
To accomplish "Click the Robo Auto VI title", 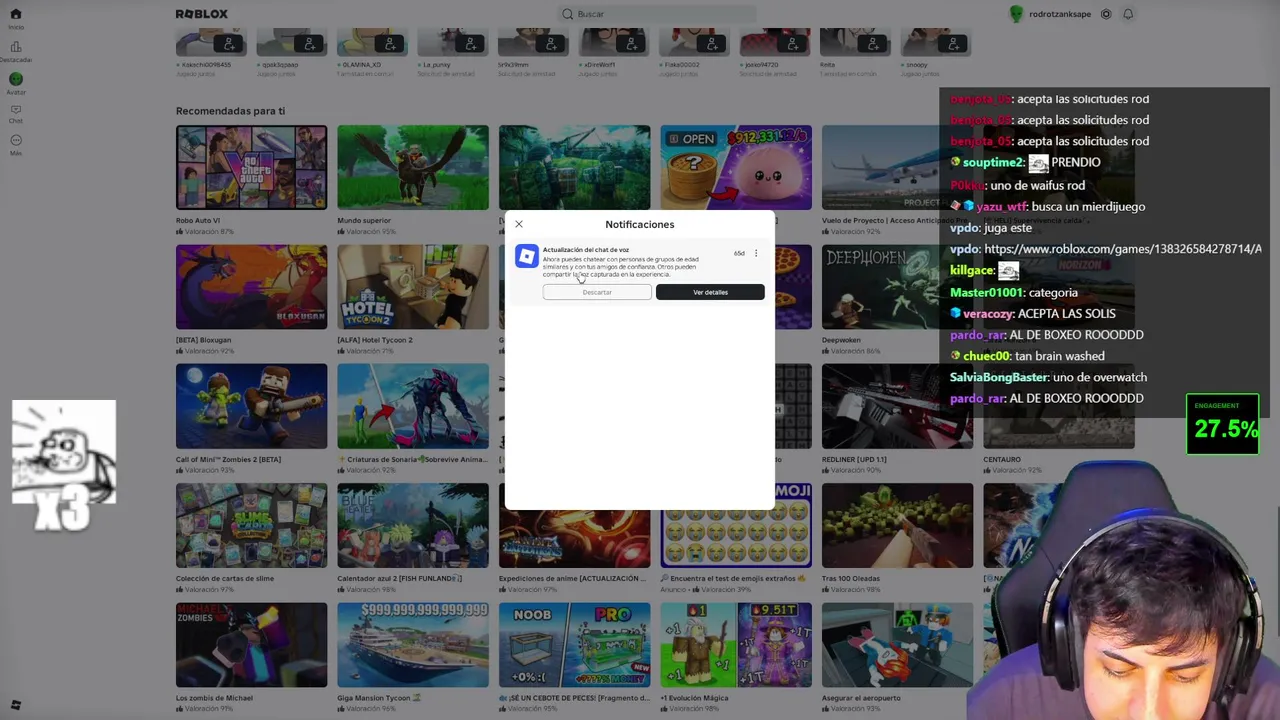I will [198, 220].
